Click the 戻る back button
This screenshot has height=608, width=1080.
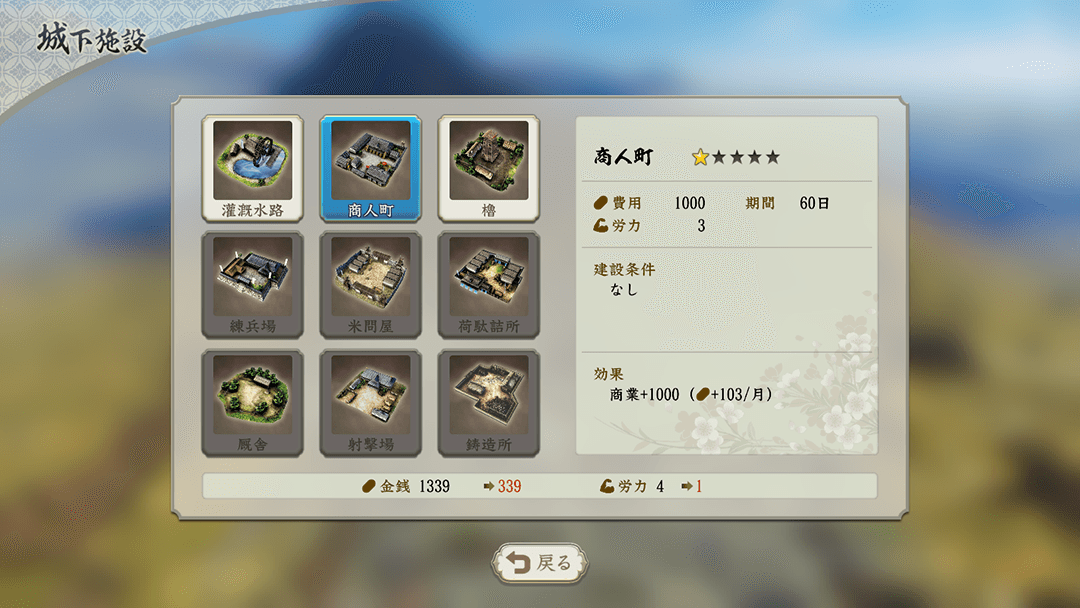click(540, 563)
